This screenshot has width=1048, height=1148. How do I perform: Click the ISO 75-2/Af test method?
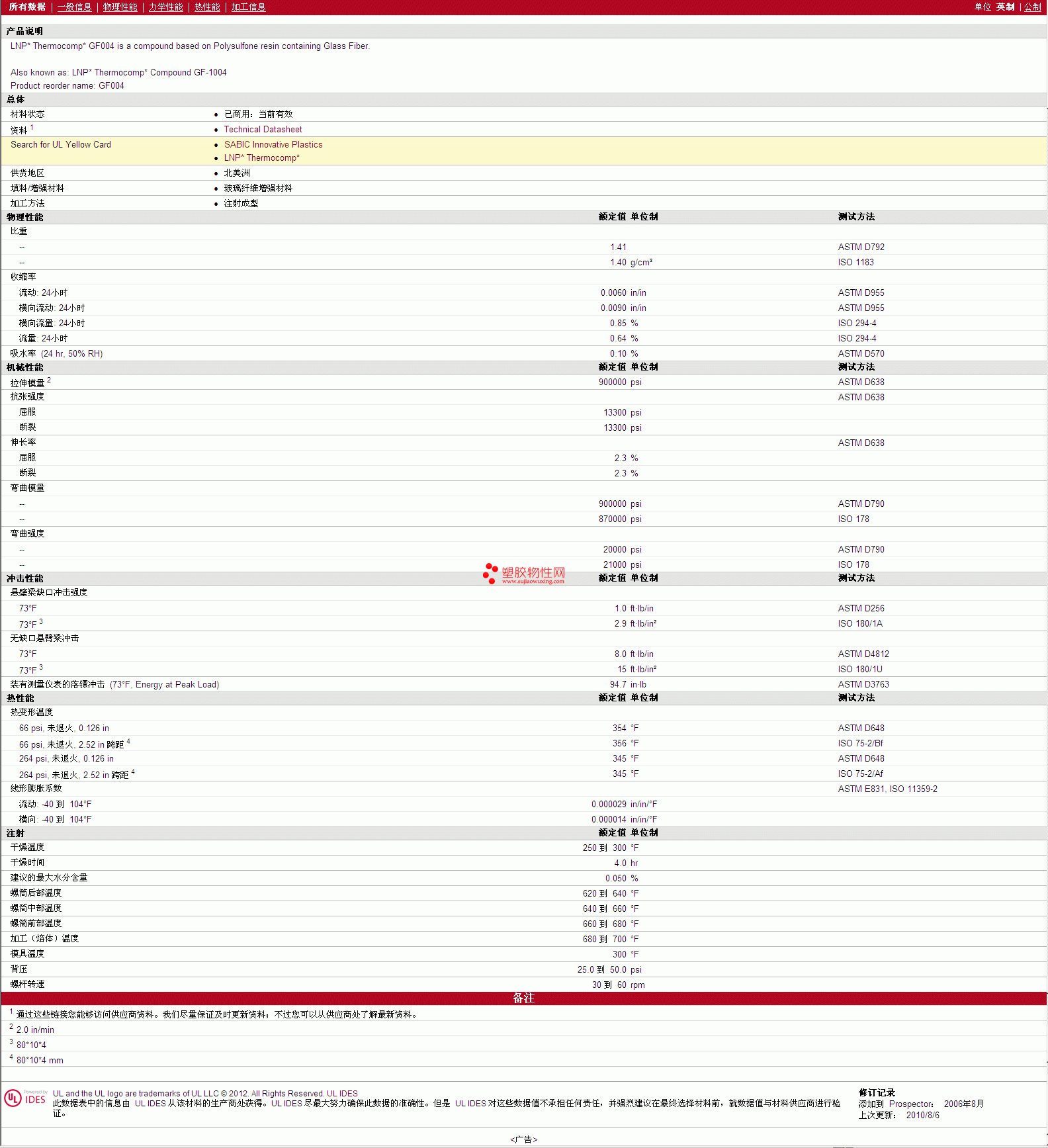(860, 774)
